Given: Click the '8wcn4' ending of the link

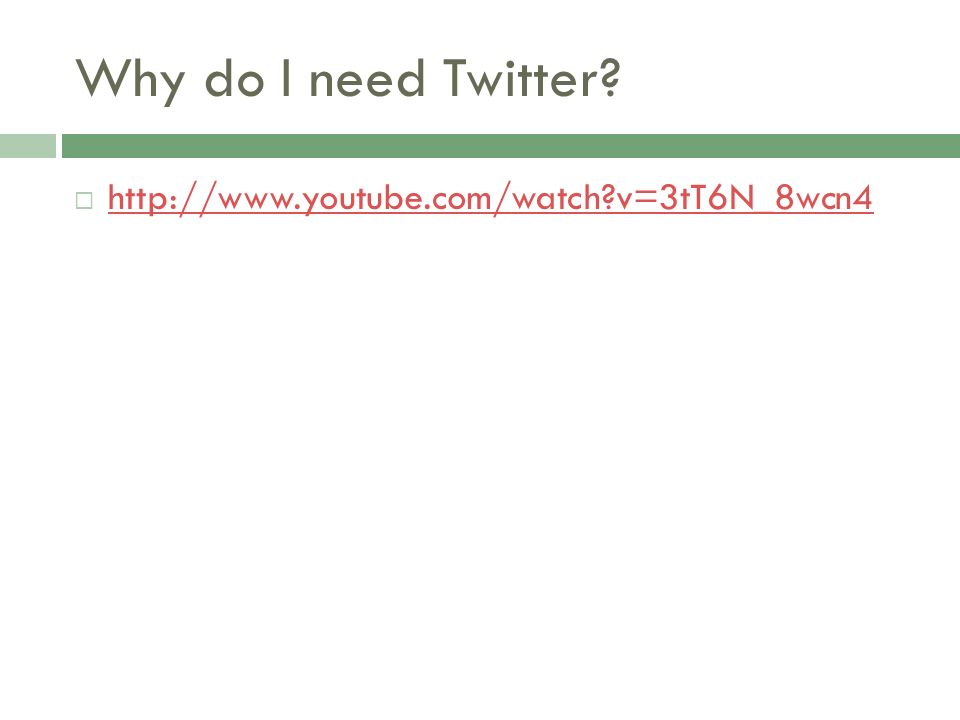Looking at the screenshot, I should pyautogui.click(x=824, y=198).
